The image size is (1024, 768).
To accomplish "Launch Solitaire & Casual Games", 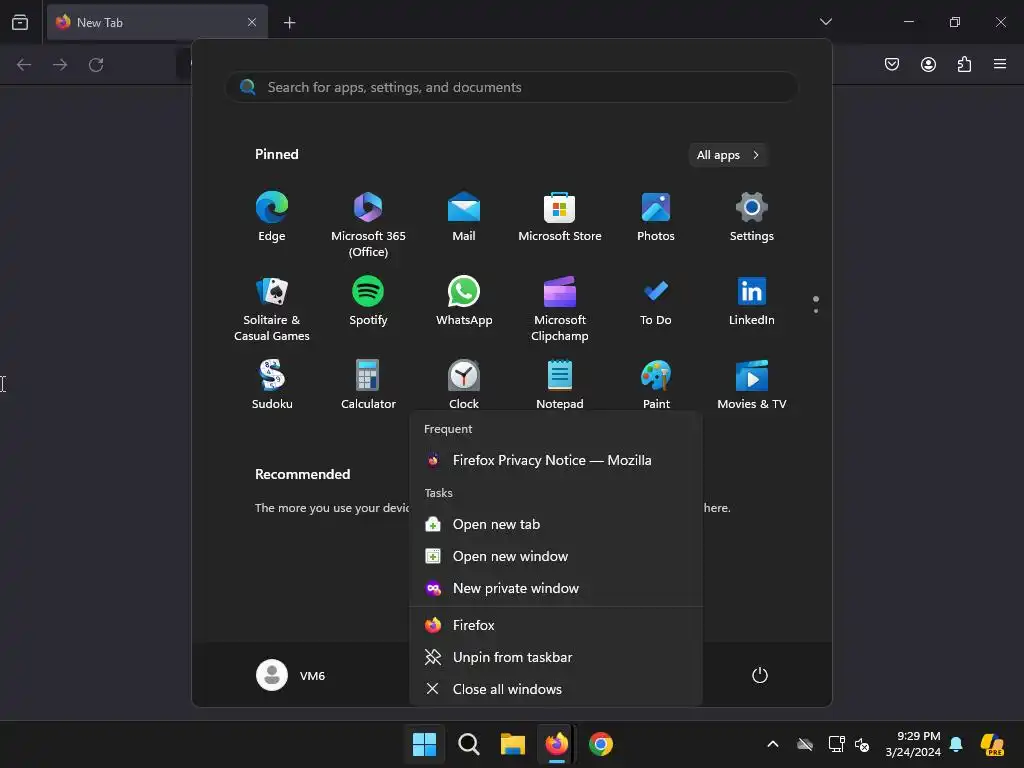I will point(272,308).
